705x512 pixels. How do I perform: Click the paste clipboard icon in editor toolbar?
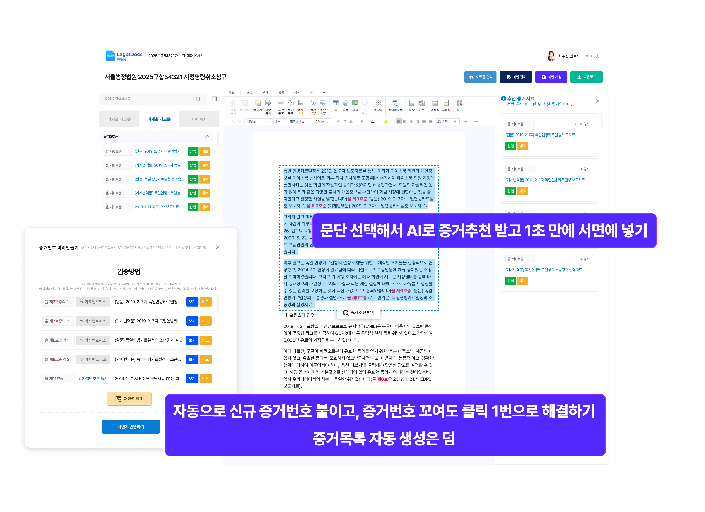258,103
